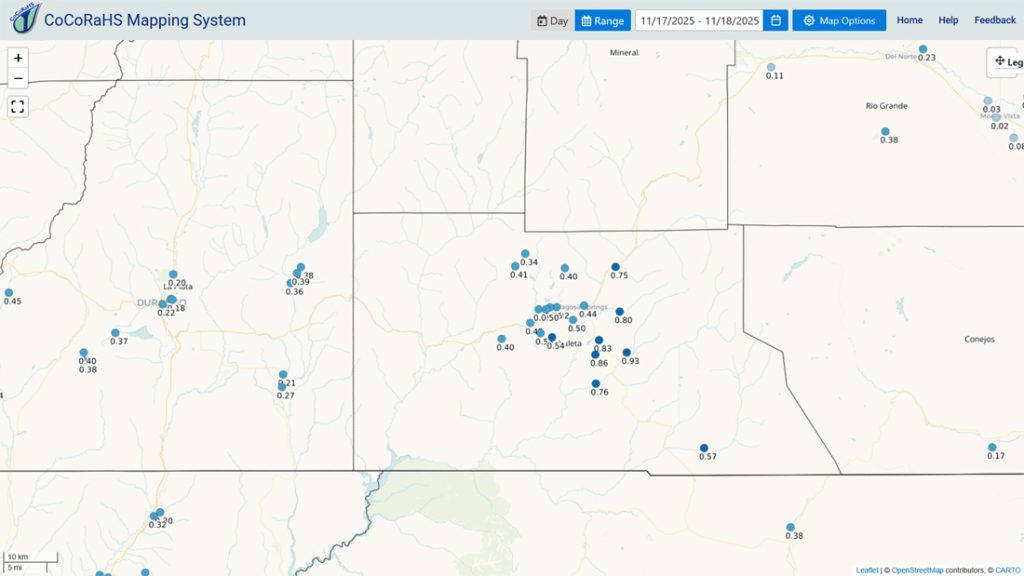Select the station marker reading 0.34
Screen dimensions: 1024x576
[525, 253]
